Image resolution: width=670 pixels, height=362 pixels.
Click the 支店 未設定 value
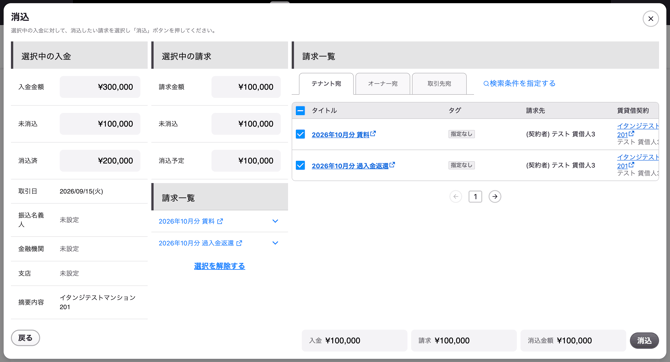(x=69, y=273)
